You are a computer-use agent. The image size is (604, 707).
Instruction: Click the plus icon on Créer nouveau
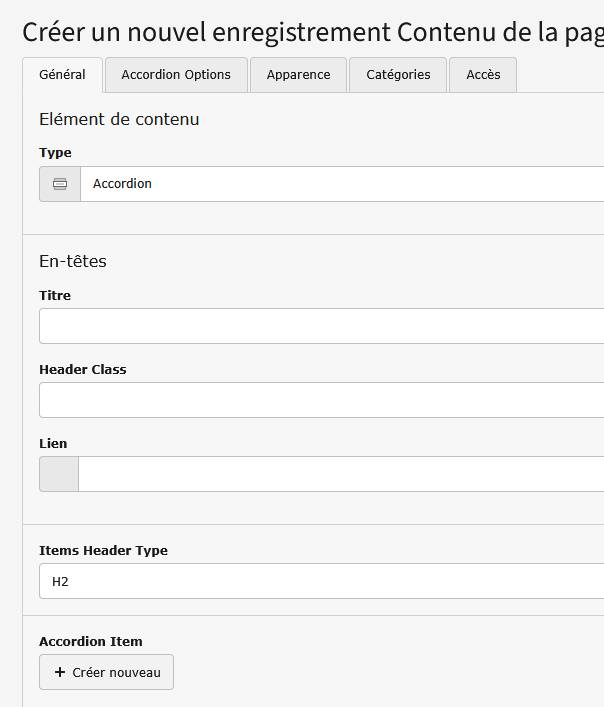60,672
